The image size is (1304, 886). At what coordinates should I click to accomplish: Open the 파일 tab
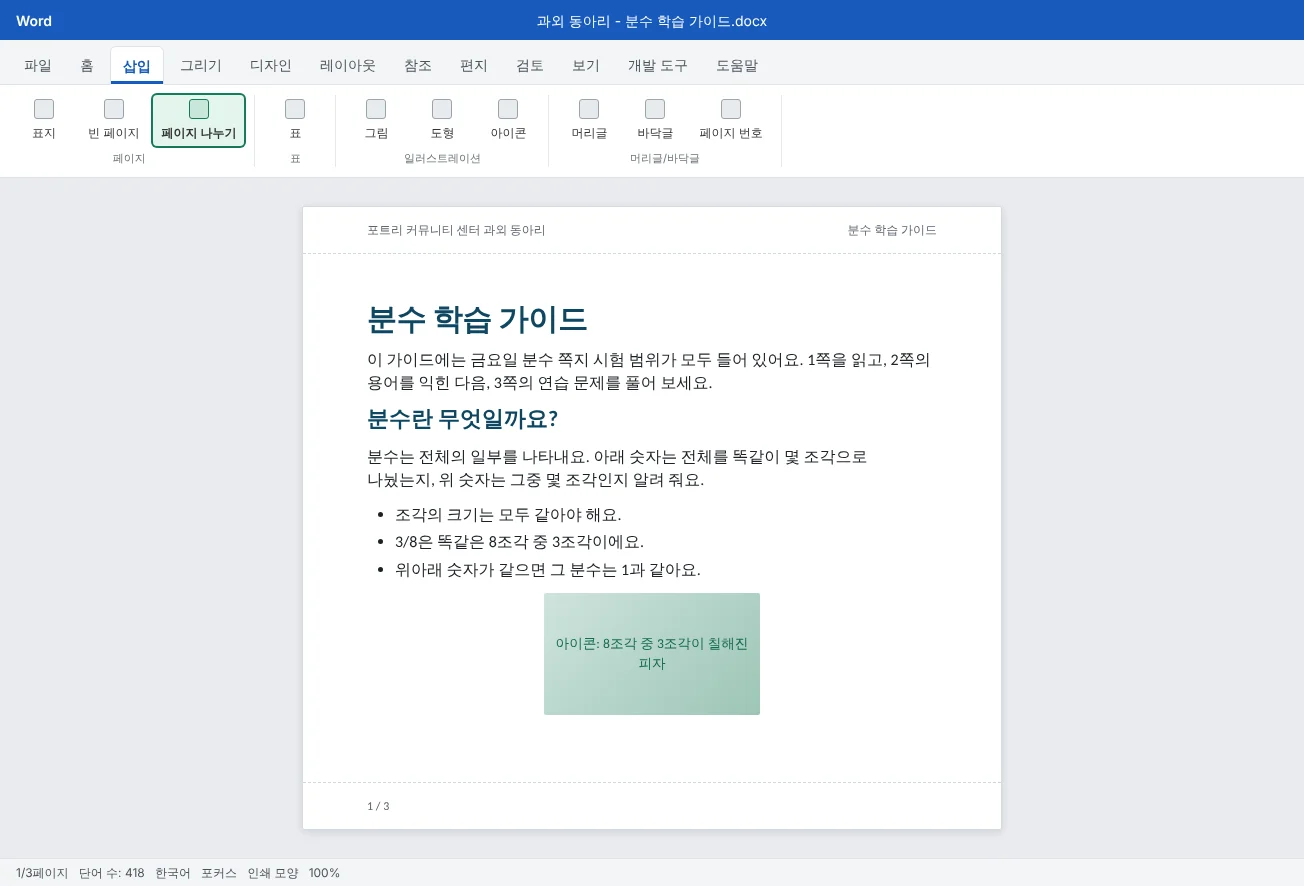(38, 66)
